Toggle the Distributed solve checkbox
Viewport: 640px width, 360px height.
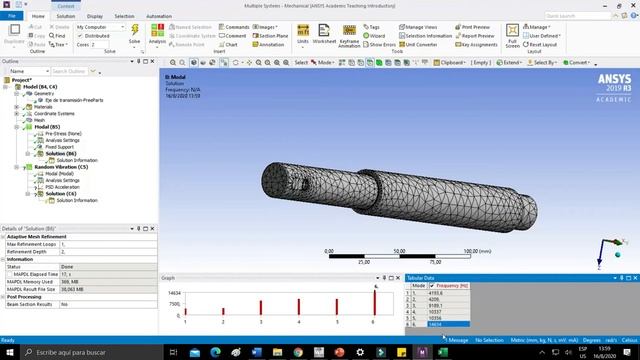80,36
